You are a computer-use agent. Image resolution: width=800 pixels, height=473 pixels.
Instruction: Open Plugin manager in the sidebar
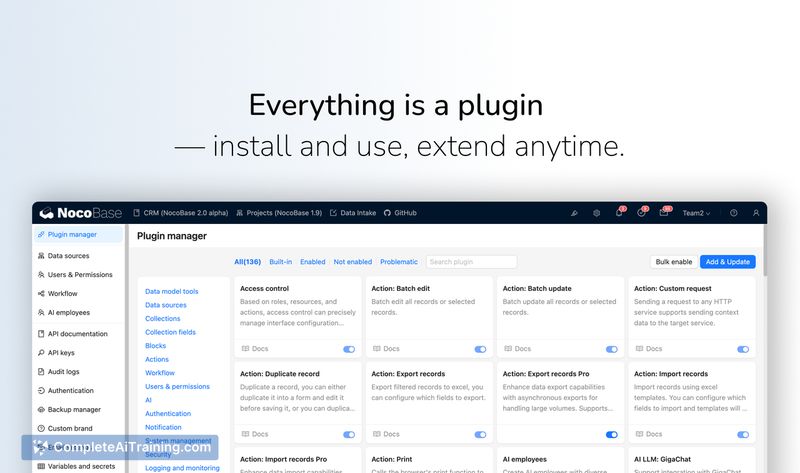(78, 235)
